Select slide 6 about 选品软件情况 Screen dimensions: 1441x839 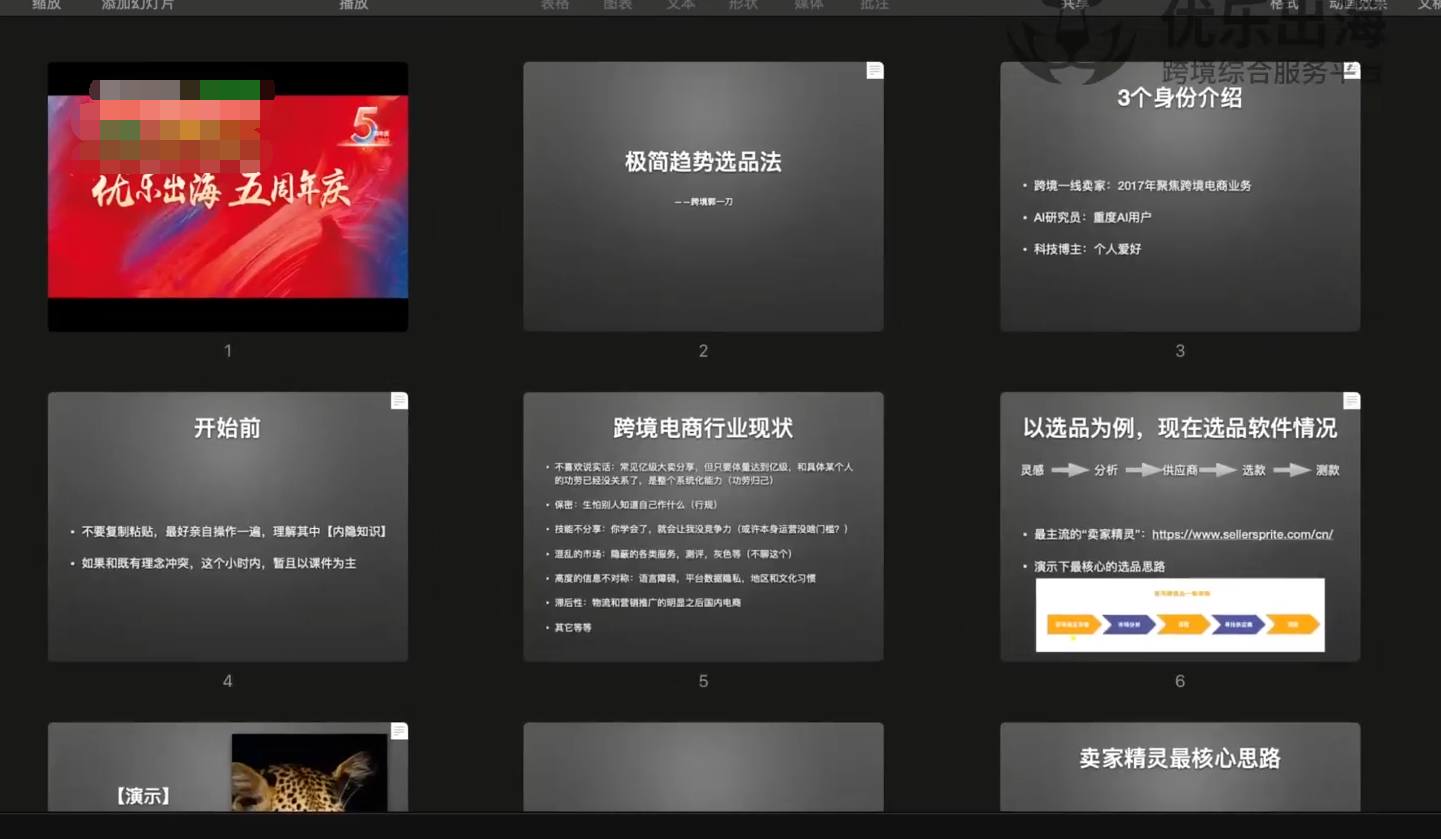1180,526
